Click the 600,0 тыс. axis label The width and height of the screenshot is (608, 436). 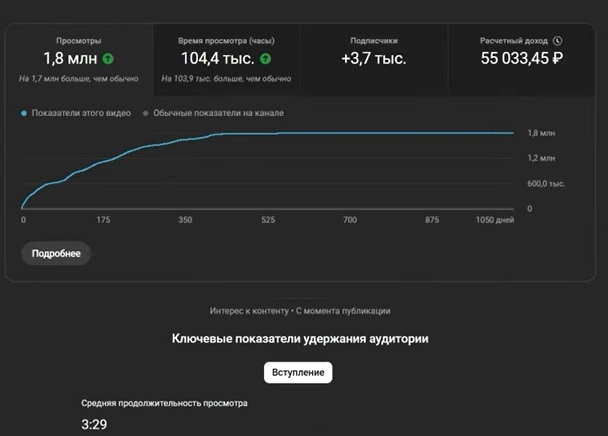[546, 183]
